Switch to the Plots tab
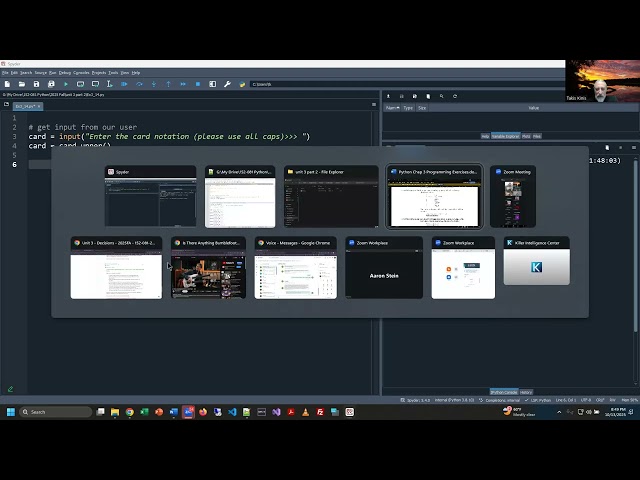This screenshot has width=640, height=480. pos(526,136)
